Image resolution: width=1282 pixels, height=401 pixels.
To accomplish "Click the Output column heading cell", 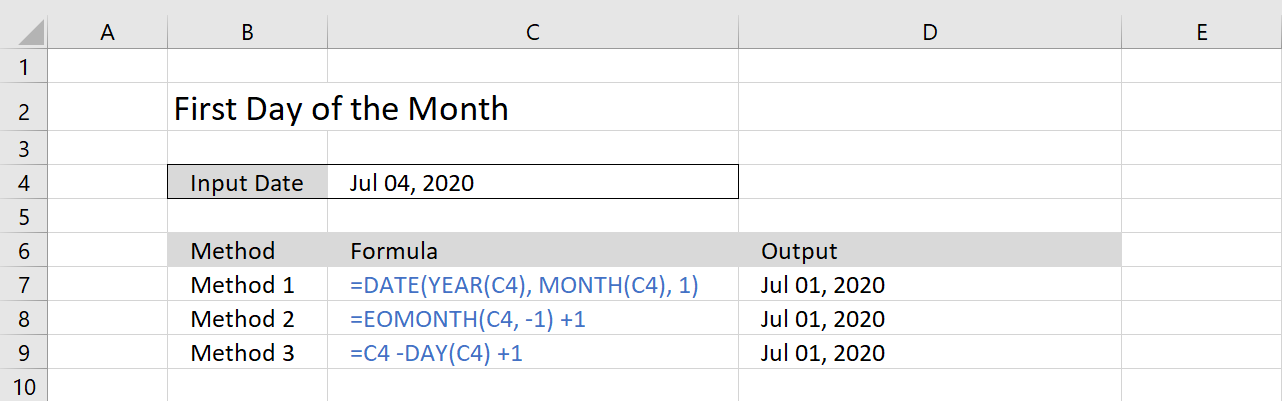I will (930, 251).
